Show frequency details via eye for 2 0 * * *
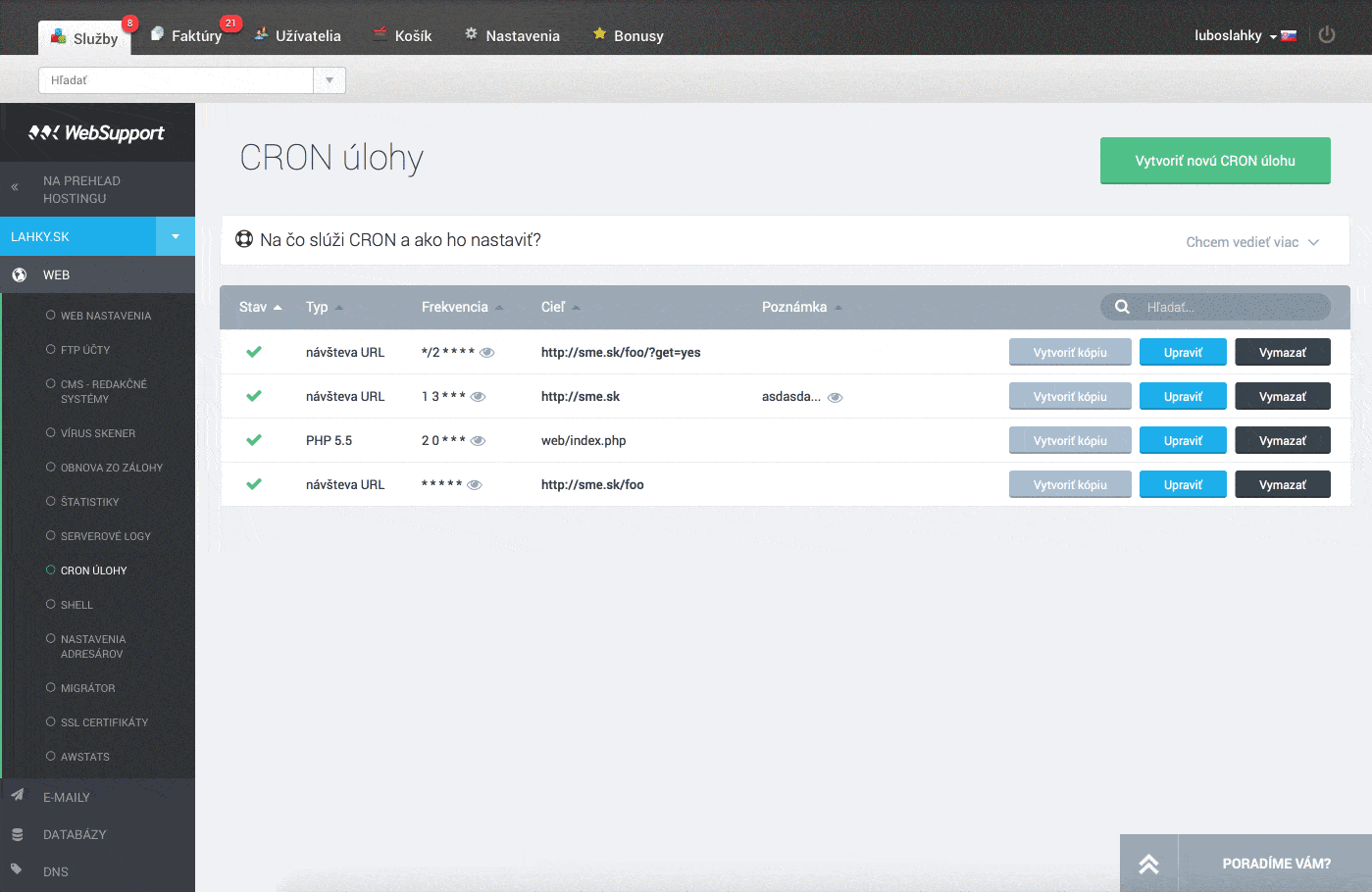 (x=478, y=441)
